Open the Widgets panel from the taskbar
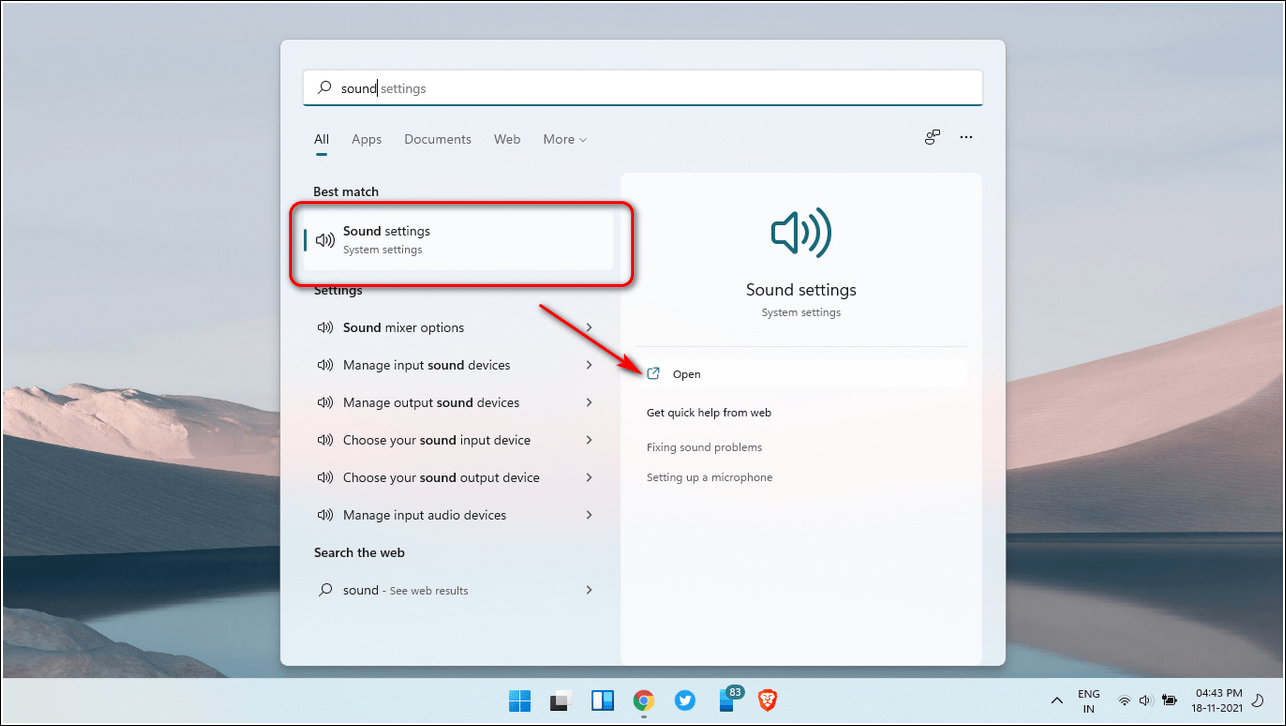 point(602,700)
